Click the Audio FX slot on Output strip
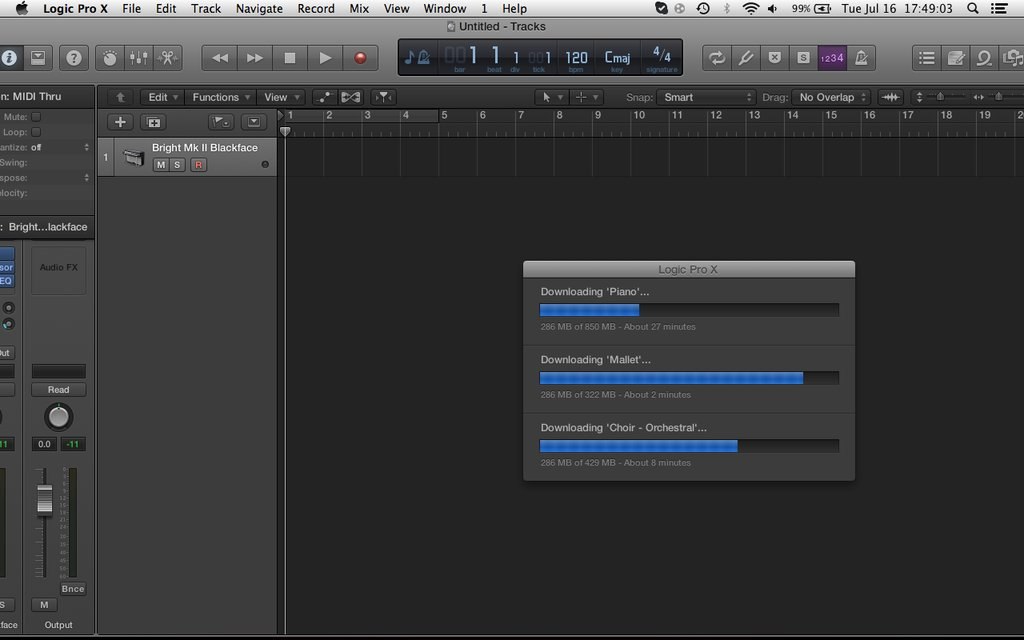The width and height of the screenshot is (1024, 640). [x=59, y=270]
